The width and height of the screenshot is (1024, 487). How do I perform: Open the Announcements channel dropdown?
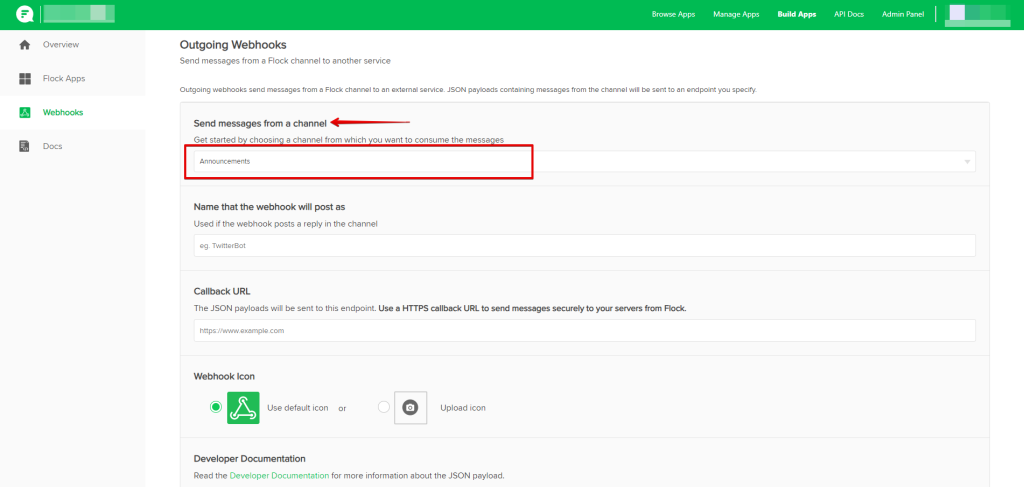[580, 161]
